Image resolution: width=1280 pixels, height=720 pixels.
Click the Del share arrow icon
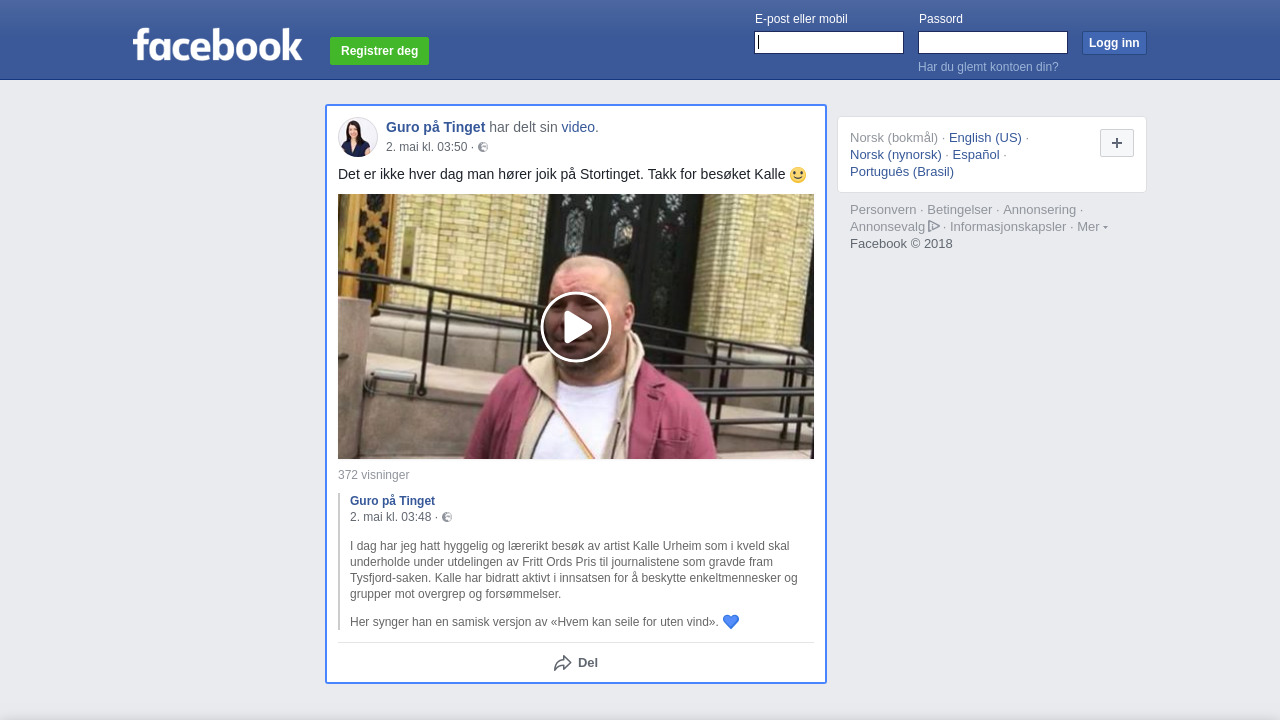(x=563, y=663)
